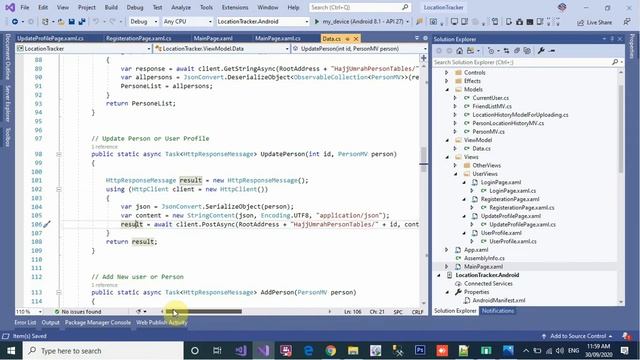The width and height of the screenshot is (640, 360).
Task: Click the Live Share button
Action: (594, 22)
